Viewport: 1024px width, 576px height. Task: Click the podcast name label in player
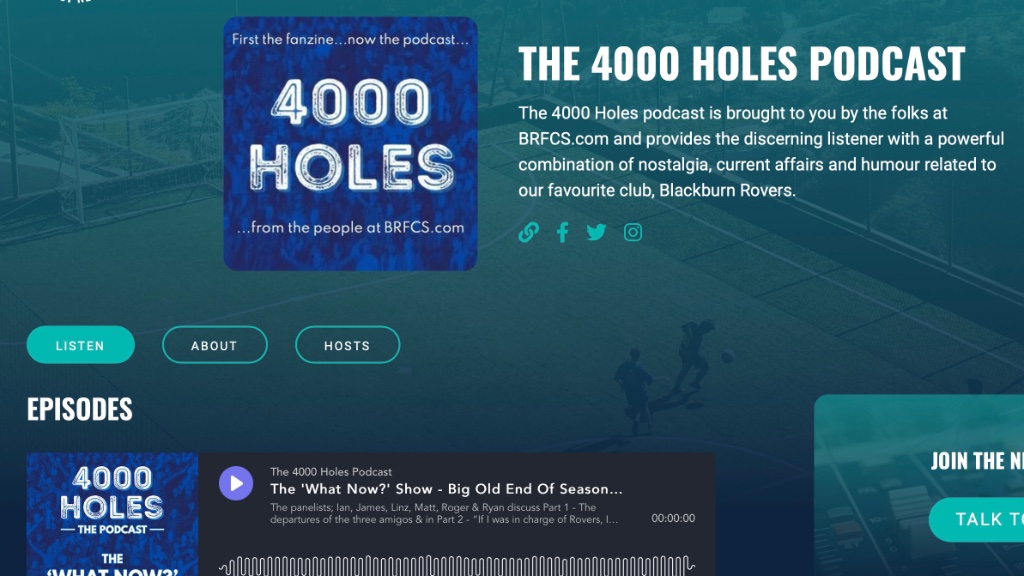click(x=331, y=472)
